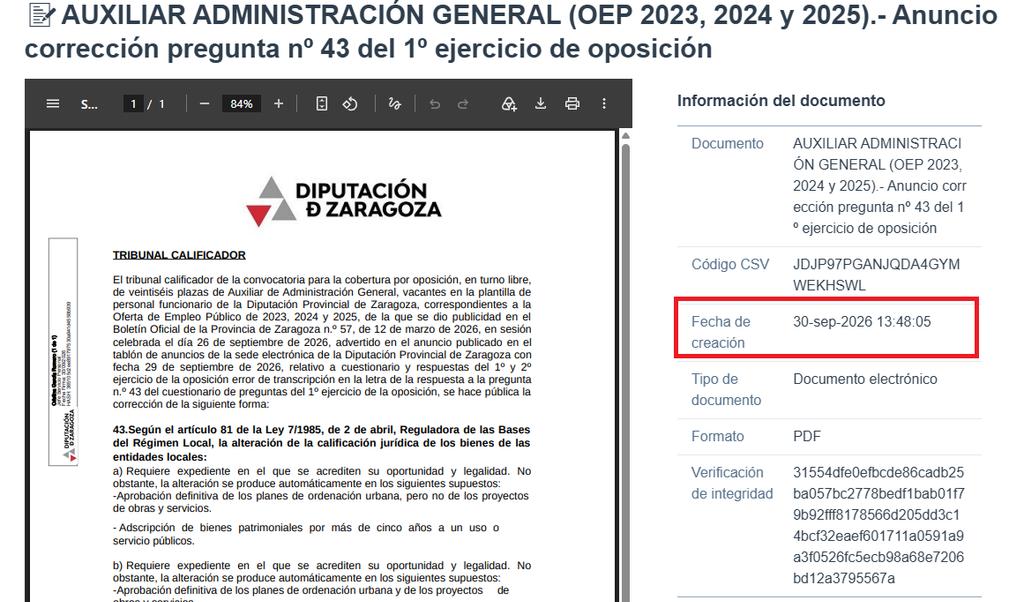This screenshot has height=602, width=1024.
Task: Click the creation date '30-sep-2026 13:48:05'
Action: coord(862,322)
